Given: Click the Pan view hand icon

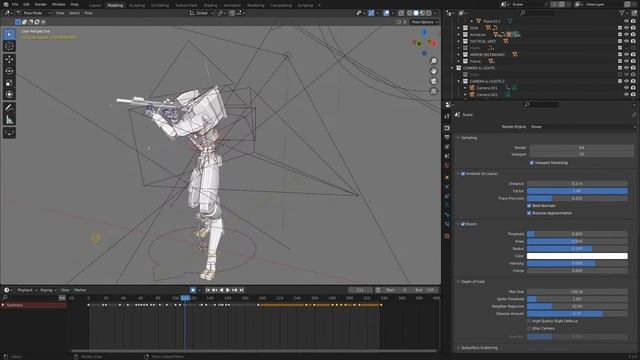Looking at the screenshot, I should tap(433, 71).
